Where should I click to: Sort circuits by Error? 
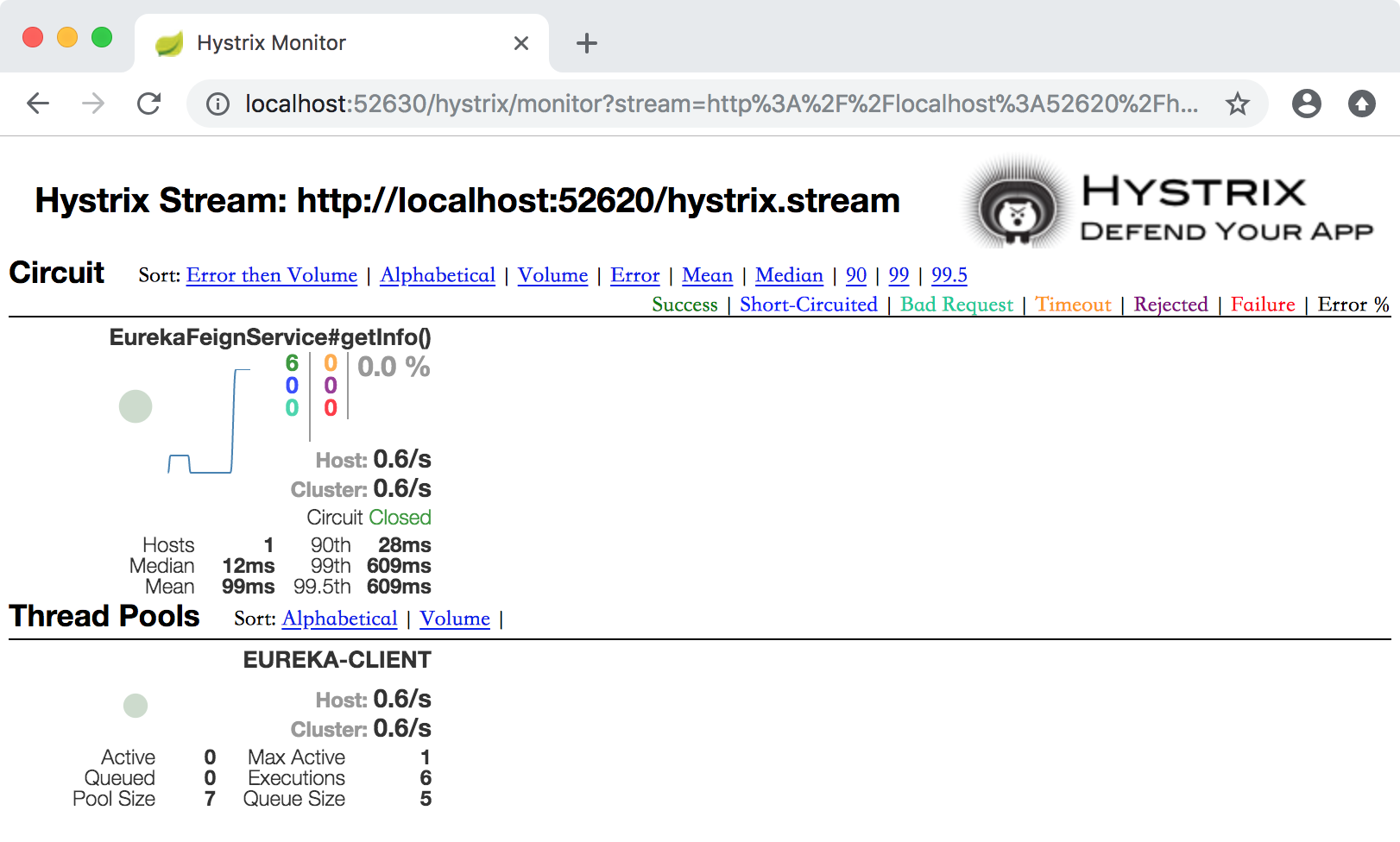[635, 275]
